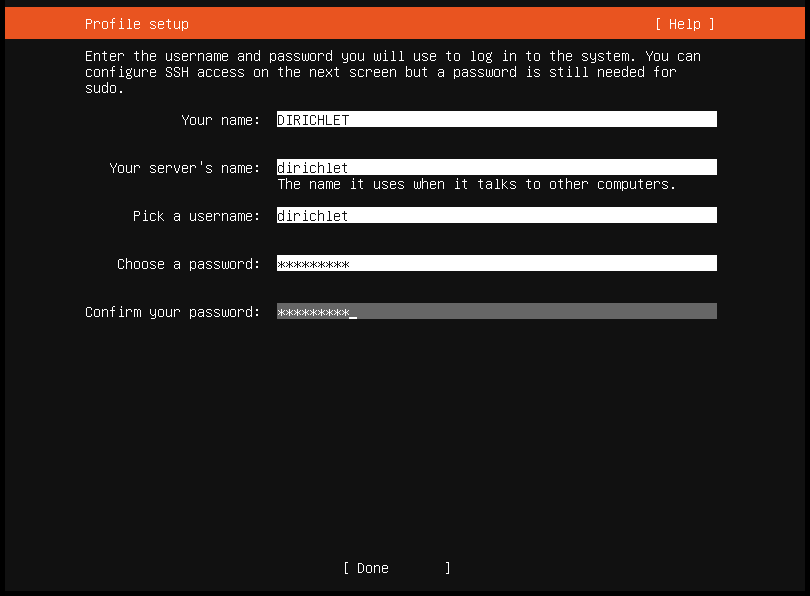Select the server's name input field
This screenshot has width=810, height=596.
pyautogui.click(x=496, y=167)
